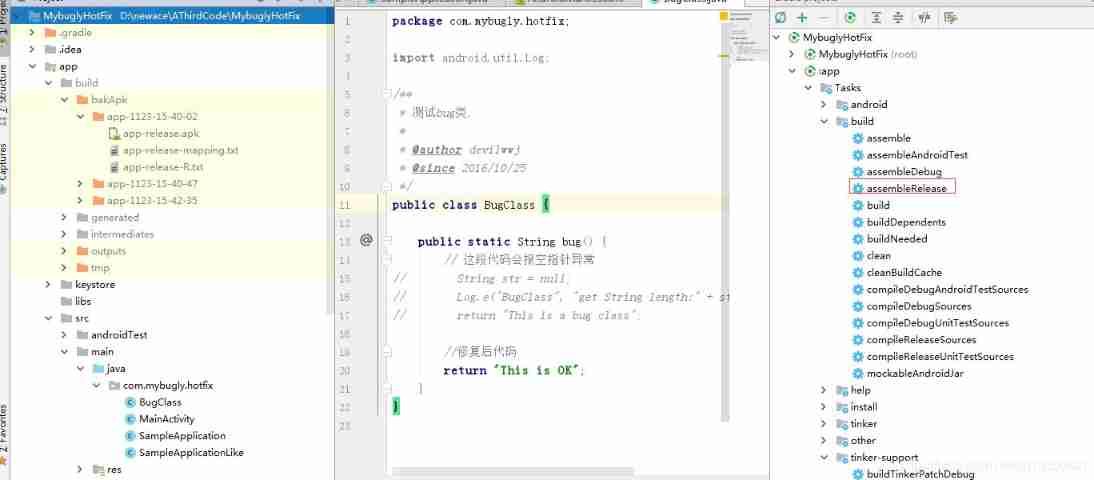The image size is (1094, 480).
Task: Collapse the bakApk folder
Action: tap(64, 100)
